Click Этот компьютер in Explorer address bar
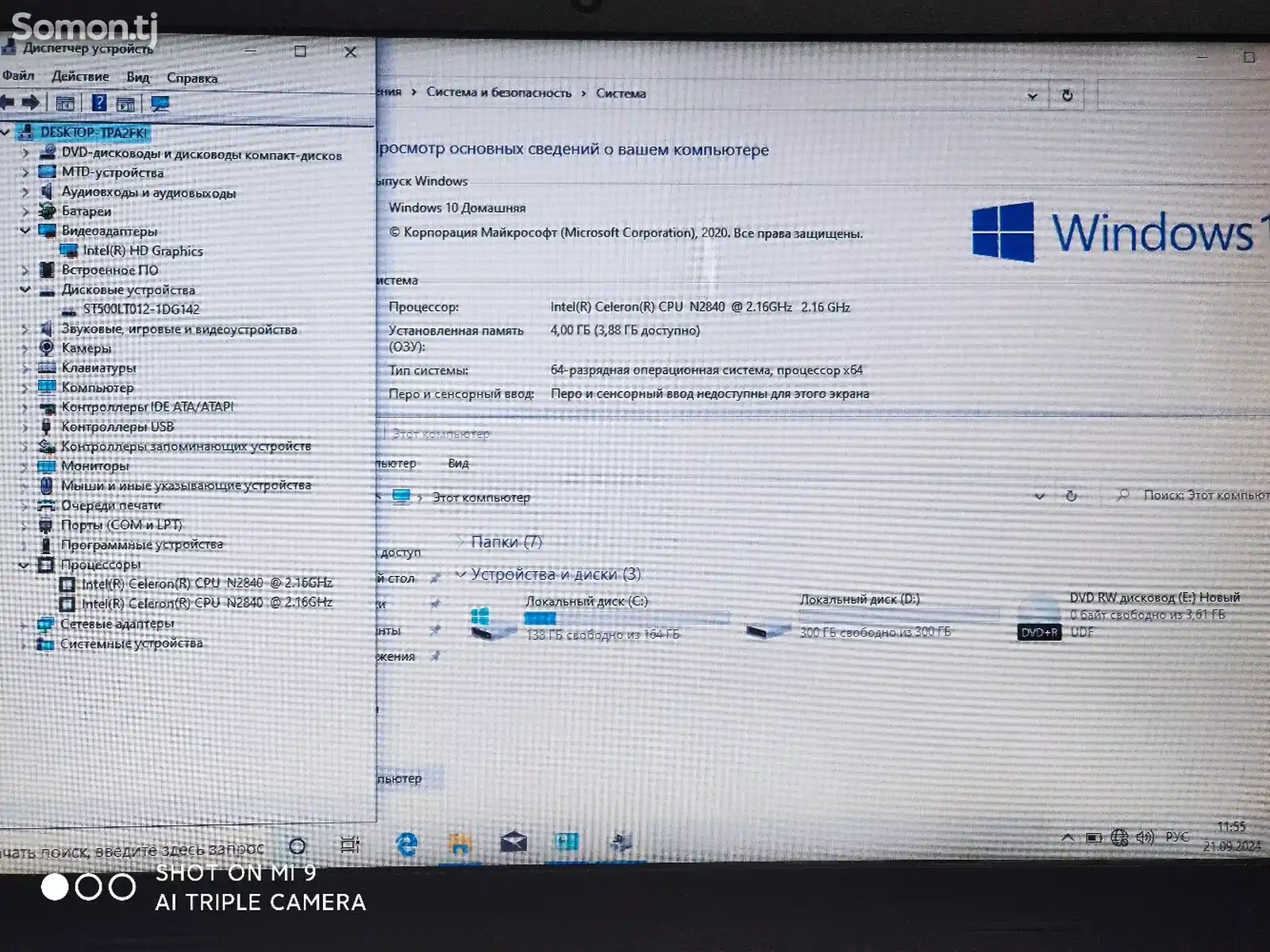1270x952 pixels. click(x=481, y=497)
